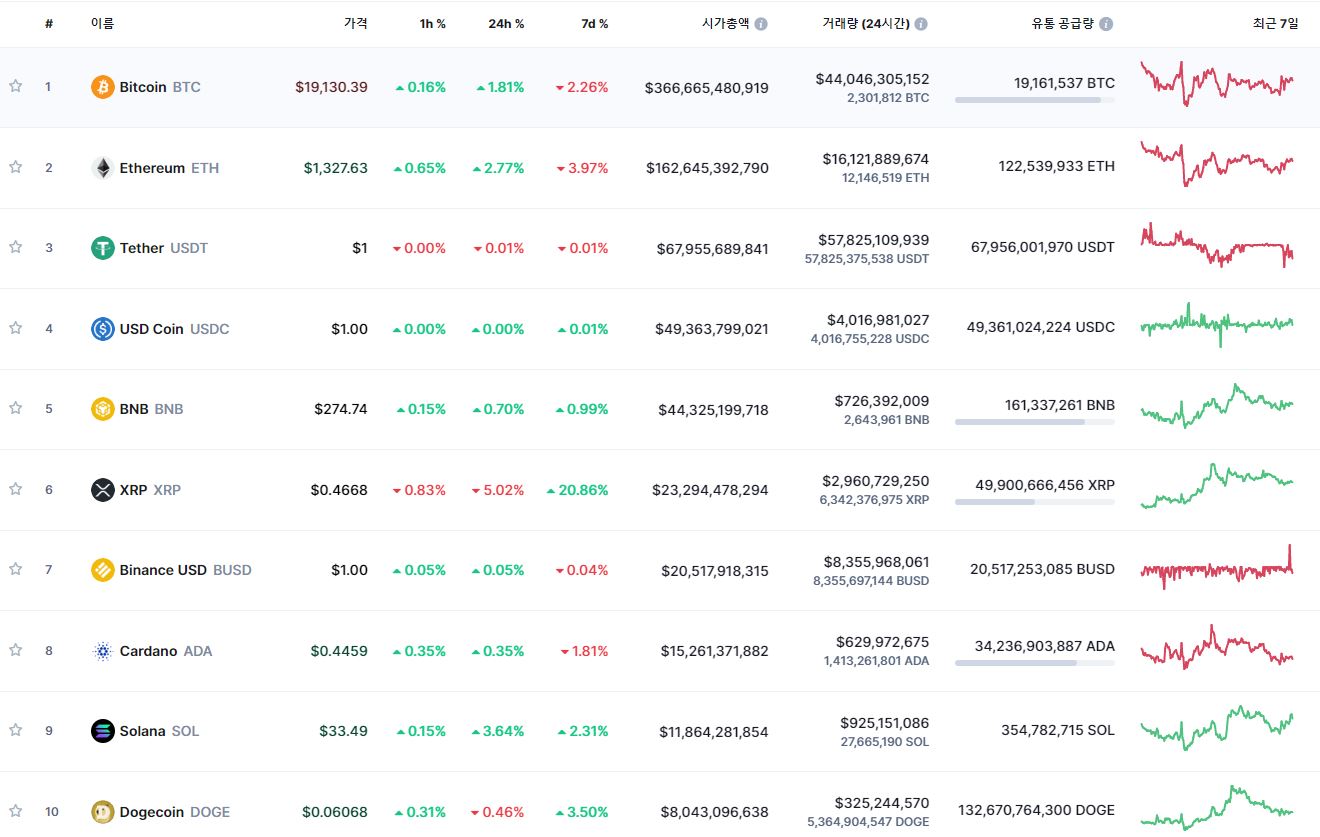Click the USD Coin logo icon
1320x837 pixels.
103,329
